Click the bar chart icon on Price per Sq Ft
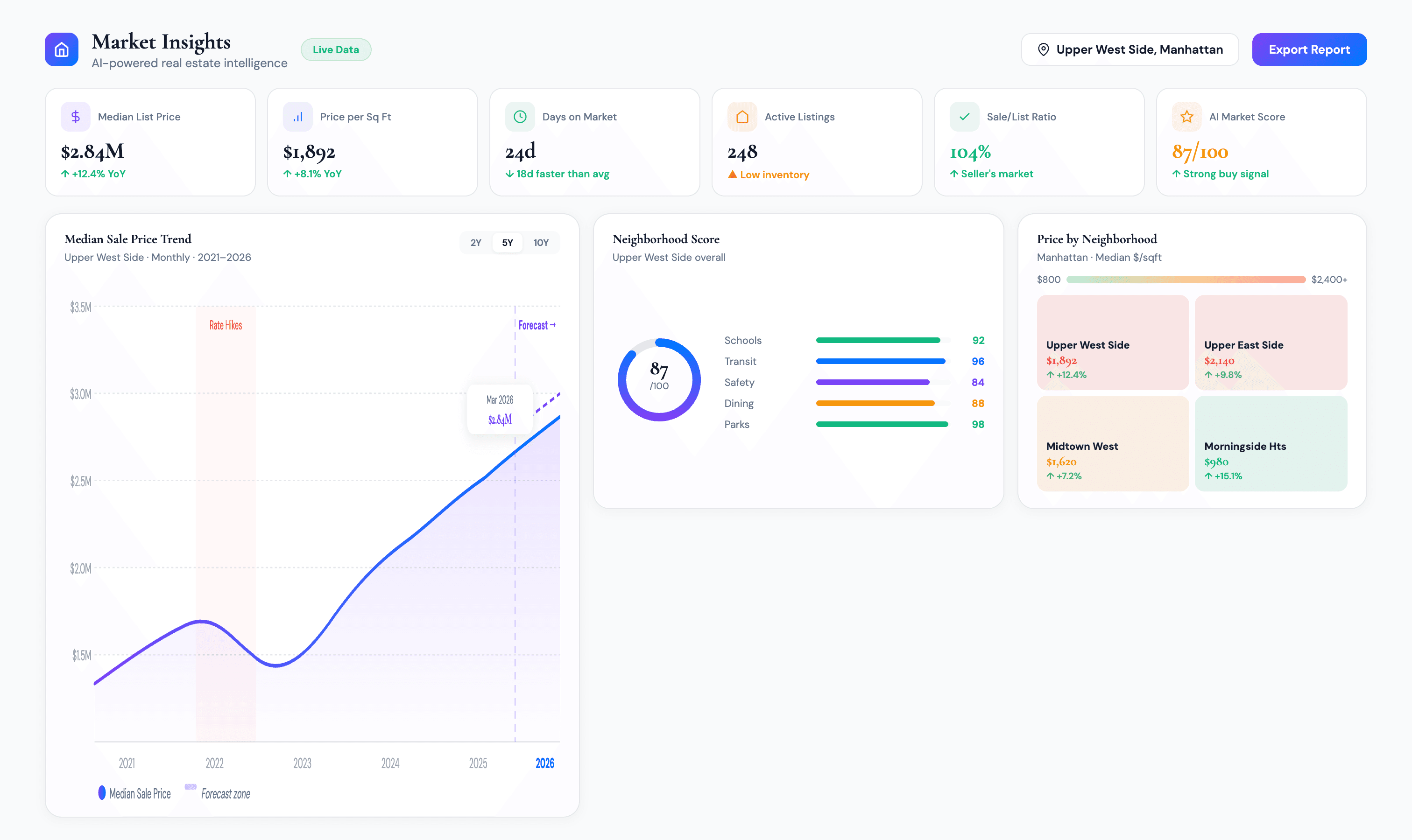The width and height of the screenshot is (1412, 840). 297,116
